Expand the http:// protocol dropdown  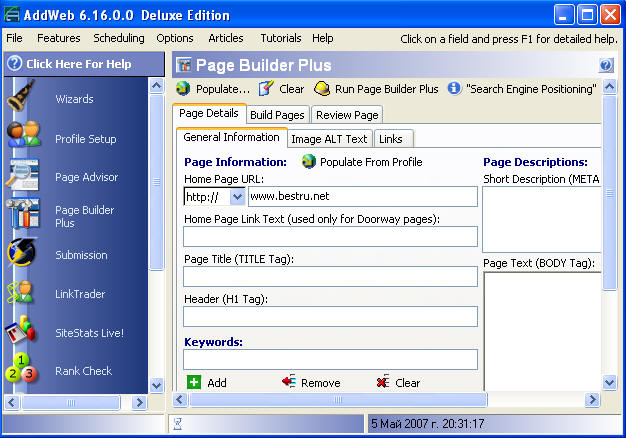(237, 196)
